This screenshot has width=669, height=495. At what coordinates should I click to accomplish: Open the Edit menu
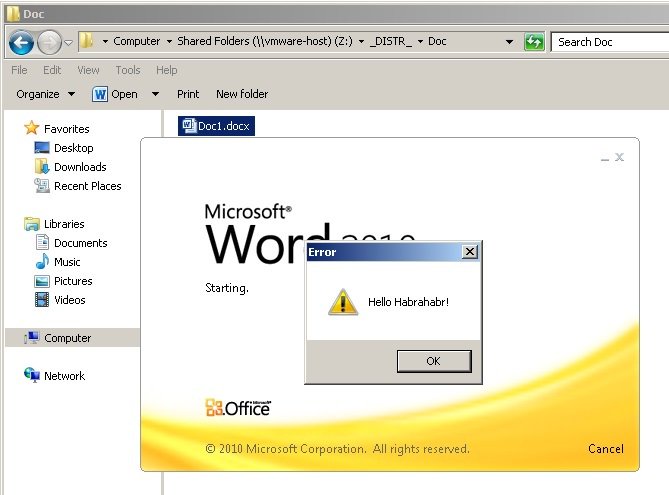[x=52, y=70]
